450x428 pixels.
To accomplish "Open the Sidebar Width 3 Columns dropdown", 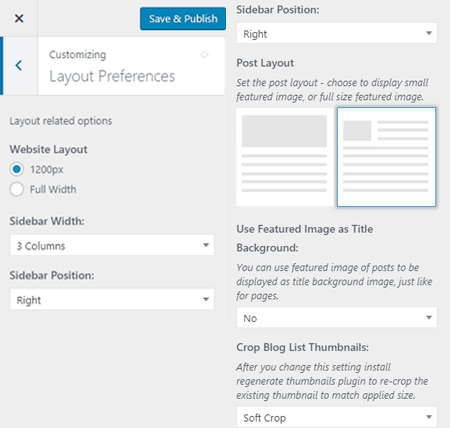I will coord(112,245).
